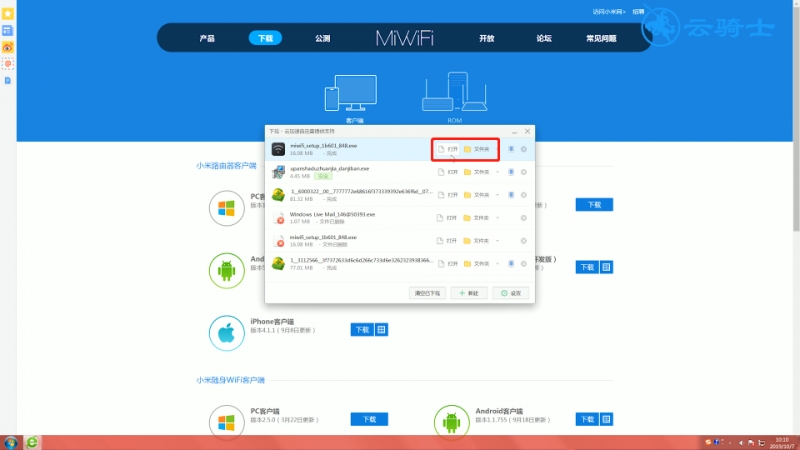This screenshot has height=450, width=800.
Task: Expand folder options arrow on uparshaduzhuanjia row
Action: [497, 172]
